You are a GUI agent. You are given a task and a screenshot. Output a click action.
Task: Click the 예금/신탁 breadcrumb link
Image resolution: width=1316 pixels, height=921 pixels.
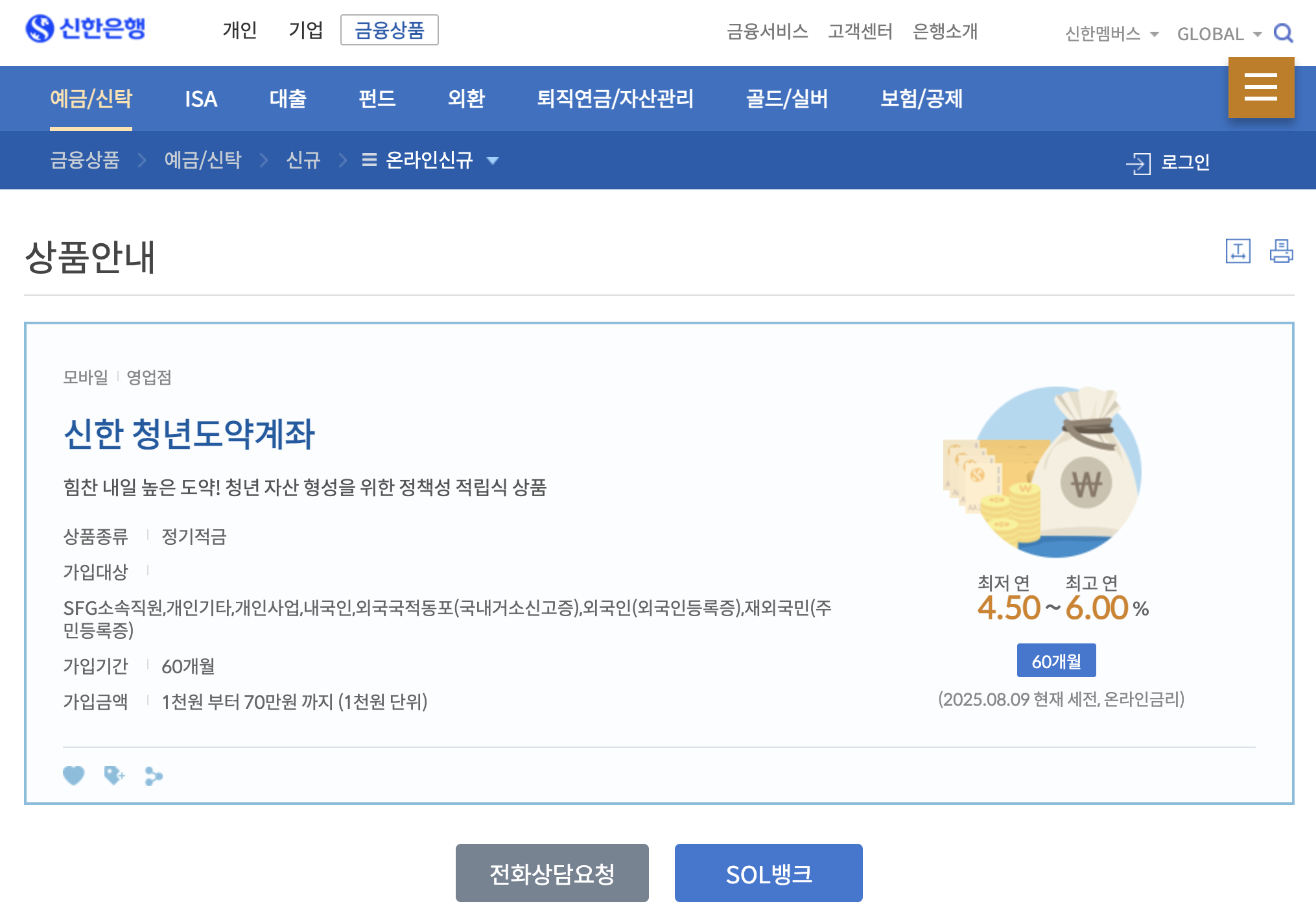tap(202, 160)
